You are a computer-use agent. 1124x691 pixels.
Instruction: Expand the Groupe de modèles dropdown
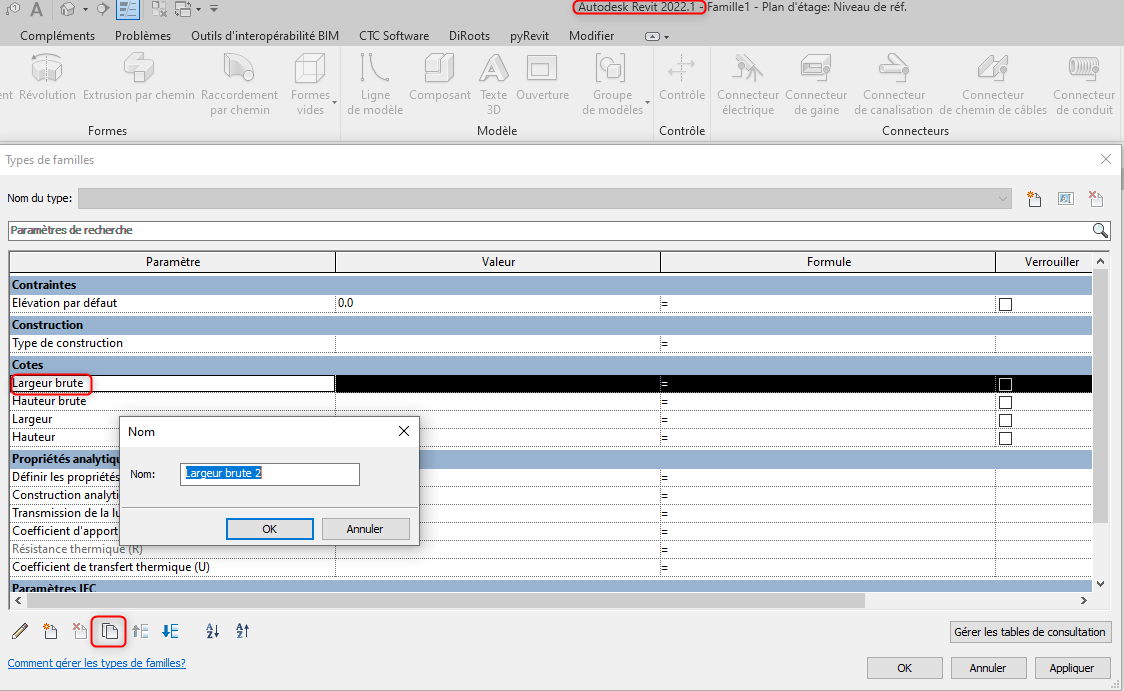[x=647, y=102]
